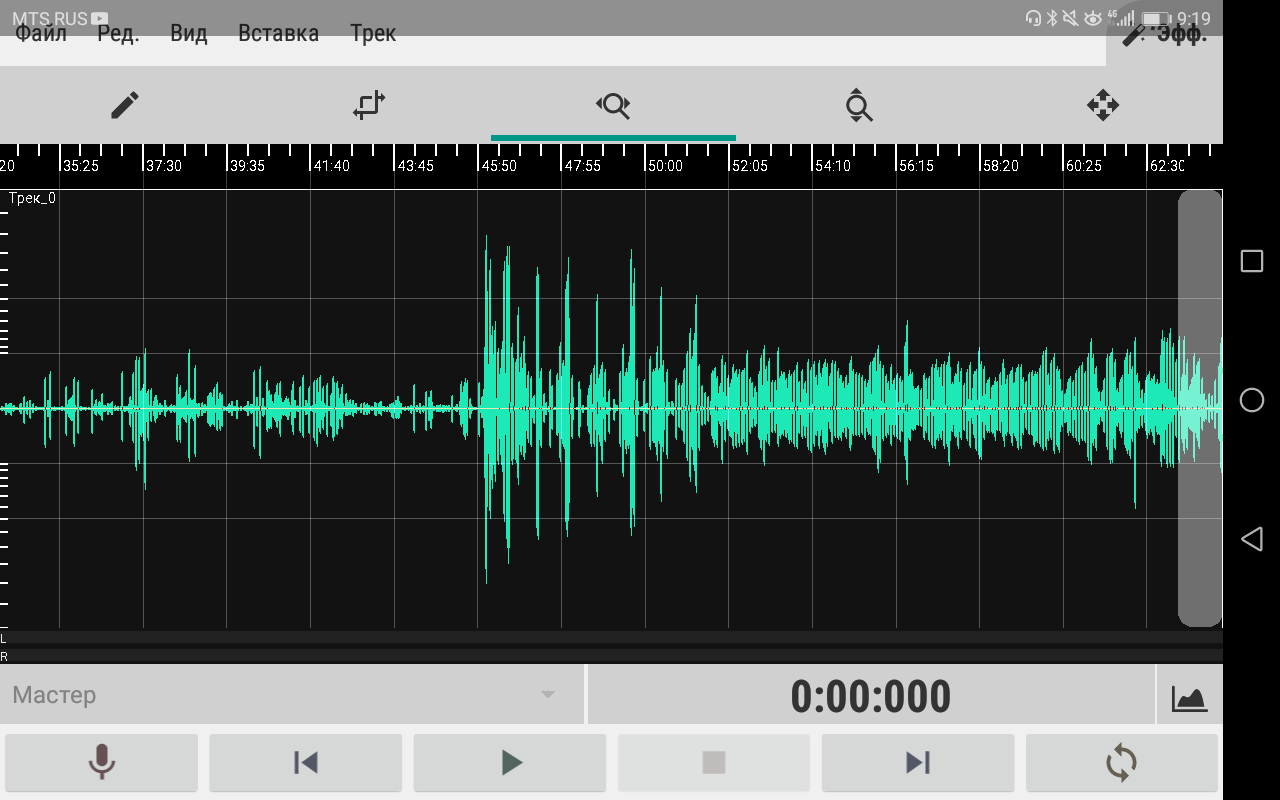This screenshot has width=1280, height=800.
Task: Activate the horizontal zoom tool
Action: point(613,105)
